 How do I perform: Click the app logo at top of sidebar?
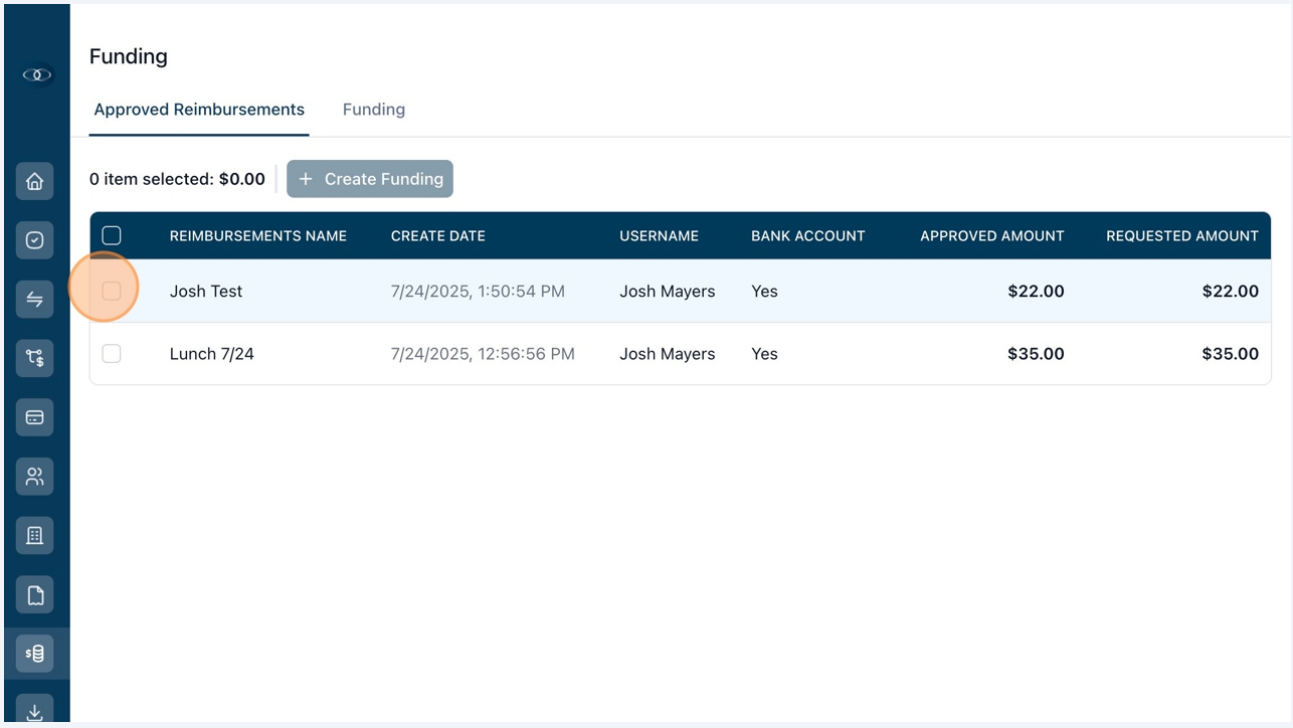36,75
